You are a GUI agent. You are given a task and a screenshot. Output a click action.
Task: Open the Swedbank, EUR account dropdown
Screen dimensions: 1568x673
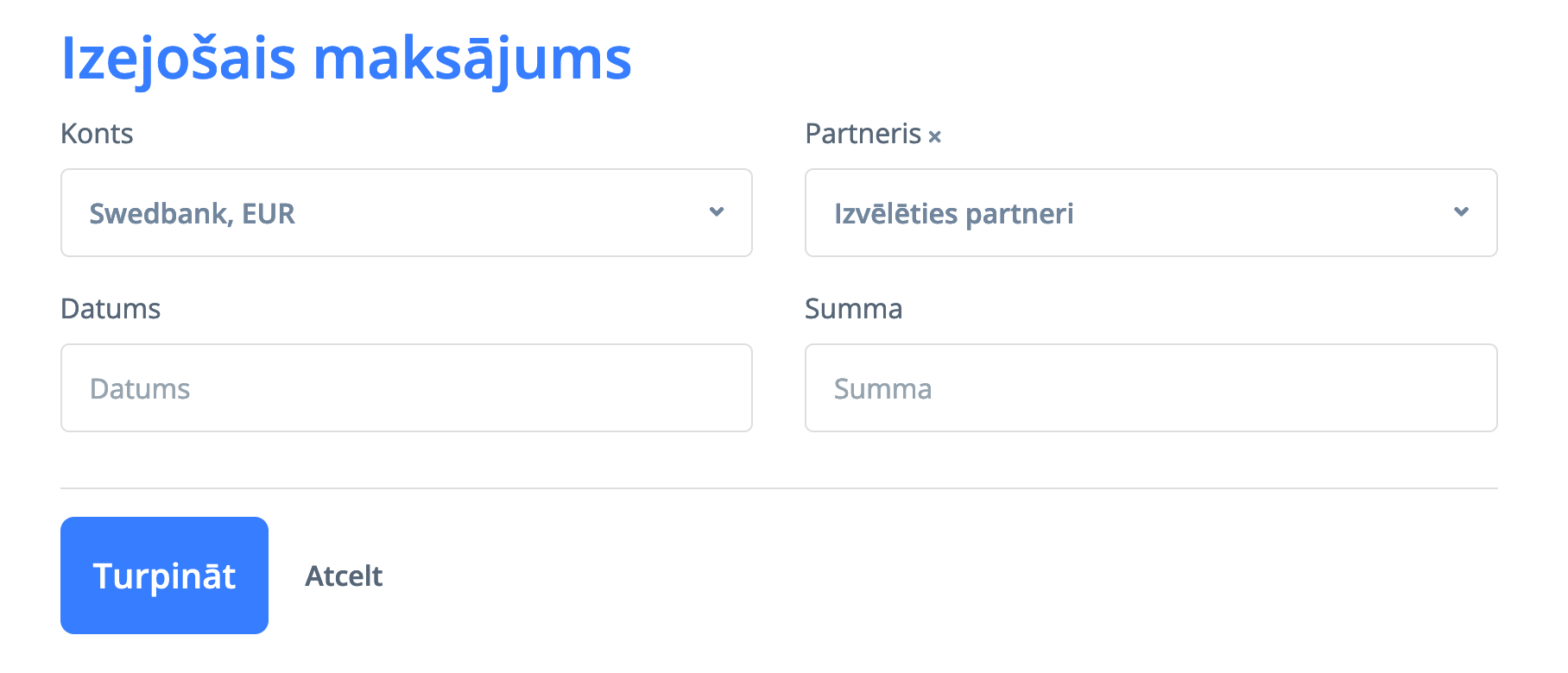click(406, 213)
